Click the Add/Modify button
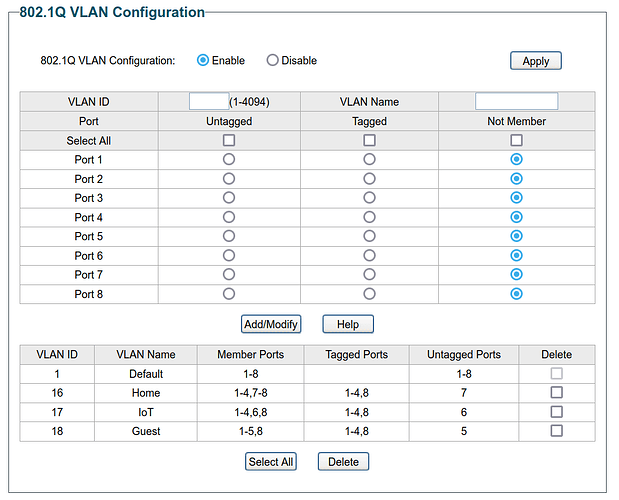 [x=271, y=324]
